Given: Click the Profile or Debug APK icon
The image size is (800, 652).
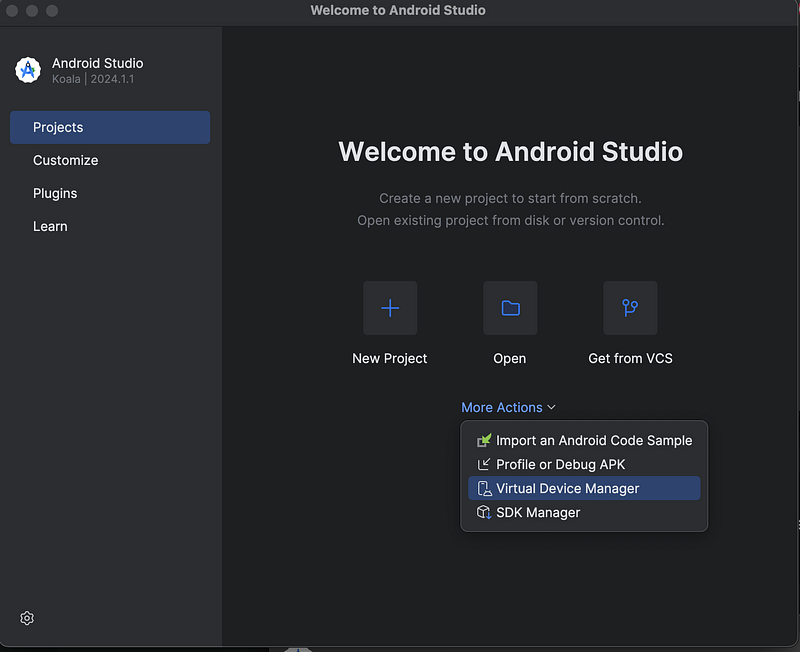Looking at the screenshot, I should point(484,464).
